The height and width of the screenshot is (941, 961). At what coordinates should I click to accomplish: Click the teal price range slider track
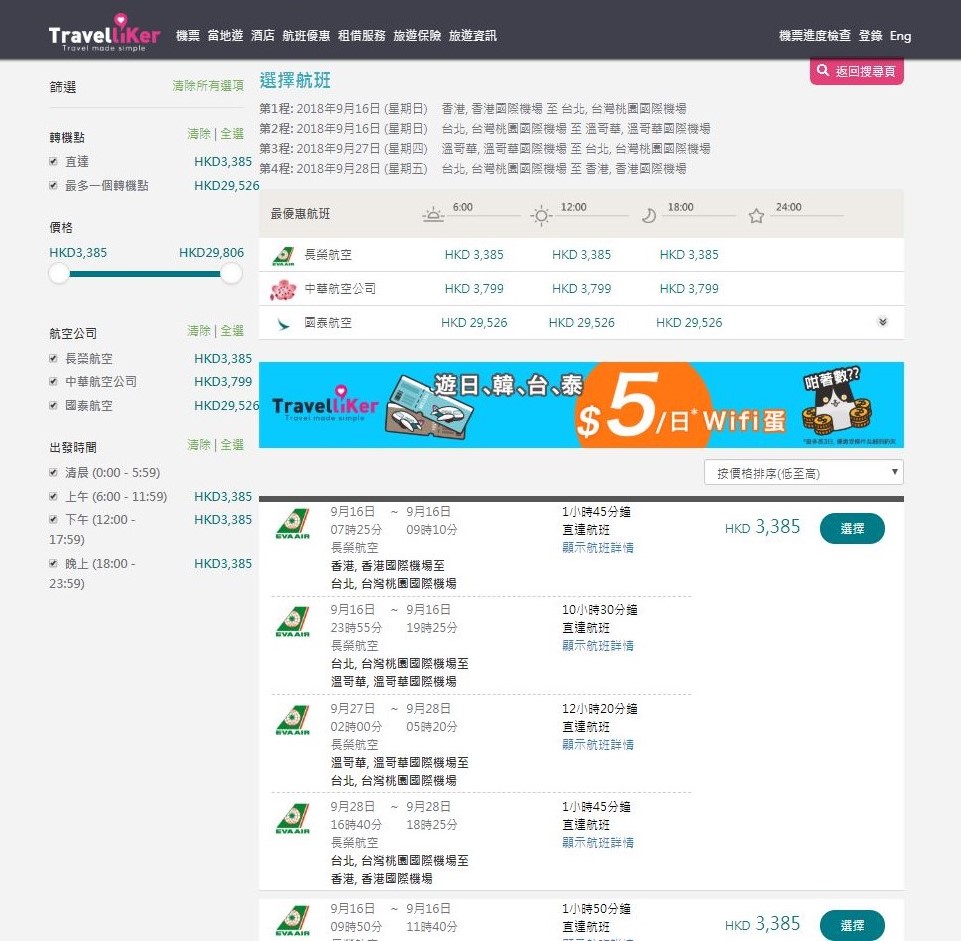coord(145,274)
